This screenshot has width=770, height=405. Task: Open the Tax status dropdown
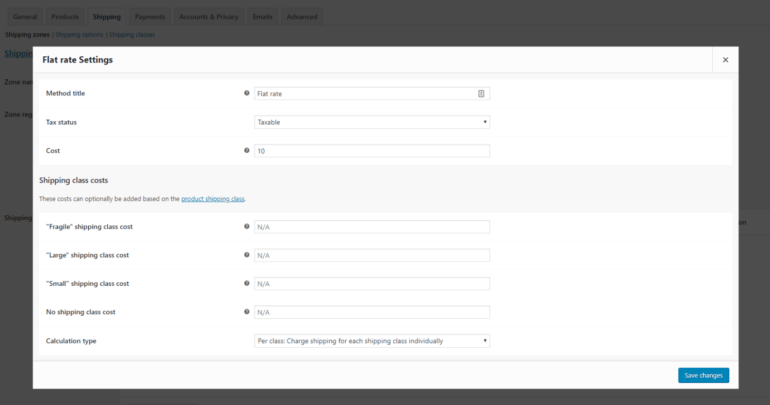[x=372, y=122]
